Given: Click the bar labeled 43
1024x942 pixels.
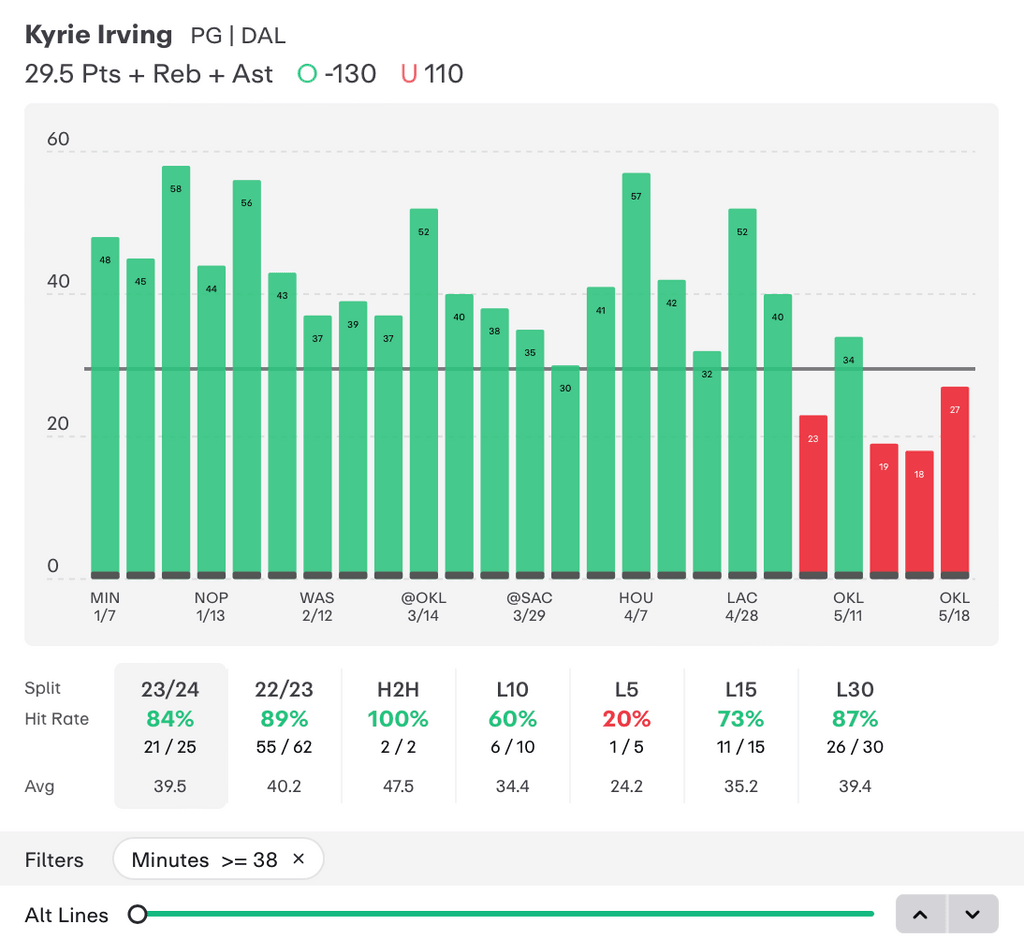Looking at the screenshot, I should click(x=282, y=426).
